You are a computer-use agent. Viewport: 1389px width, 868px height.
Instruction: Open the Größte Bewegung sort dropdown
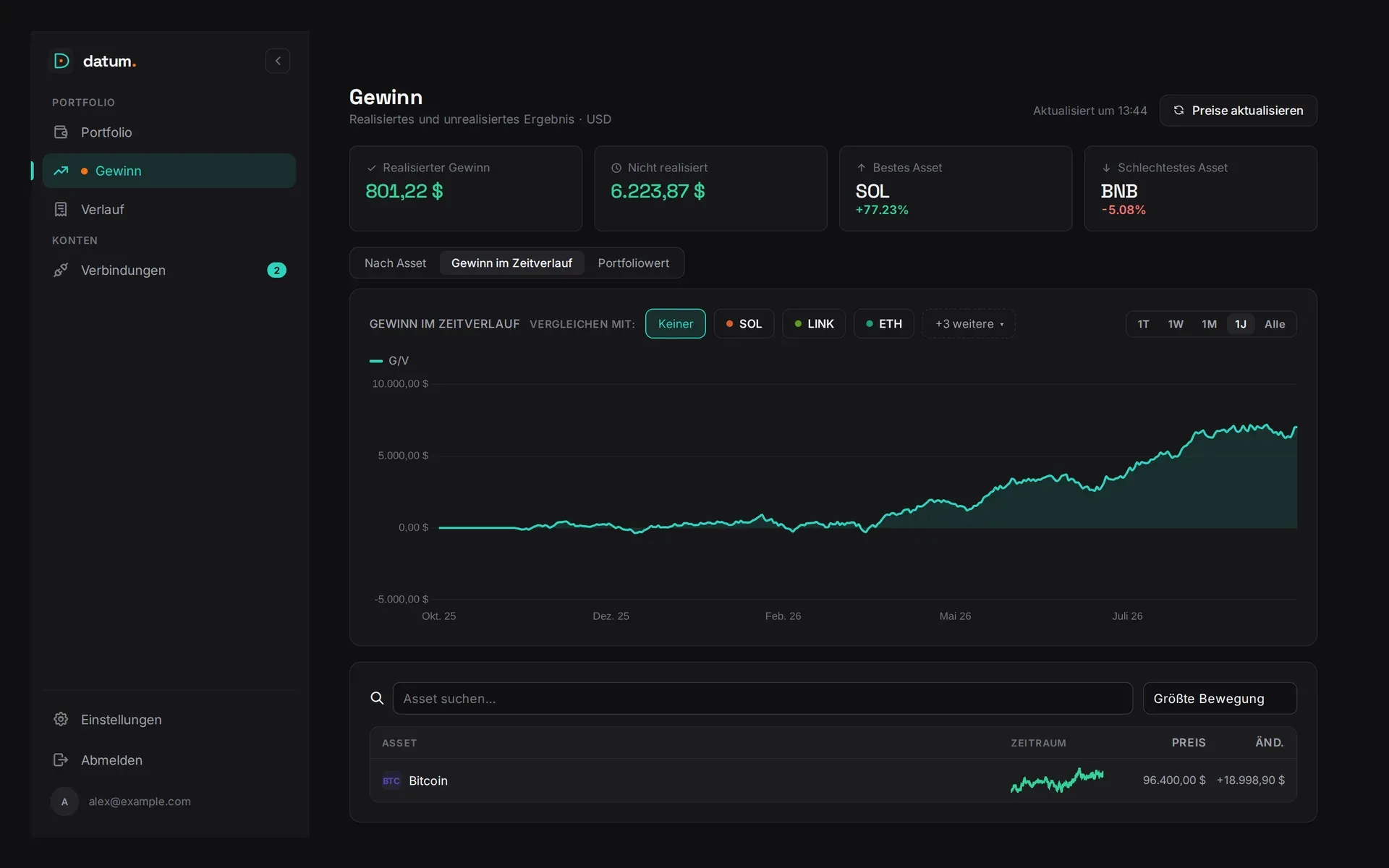pos(1220,698)
